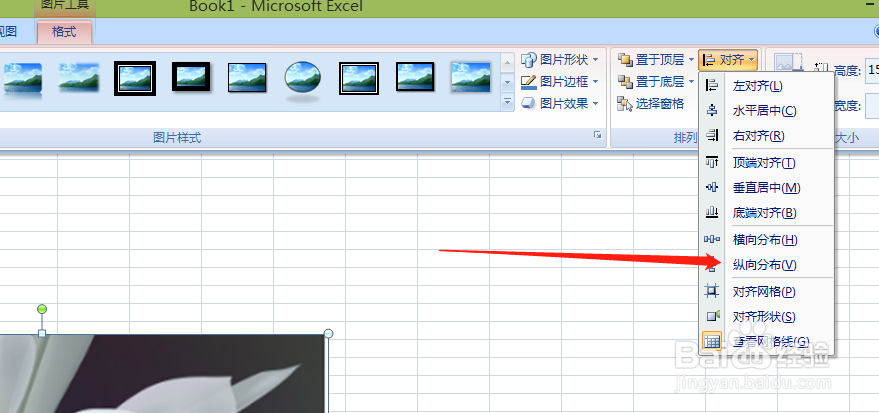The height and width of the screenshot is (413, 879).
Task: Click the picture's top-right corner resize handle
Action: 329,333
